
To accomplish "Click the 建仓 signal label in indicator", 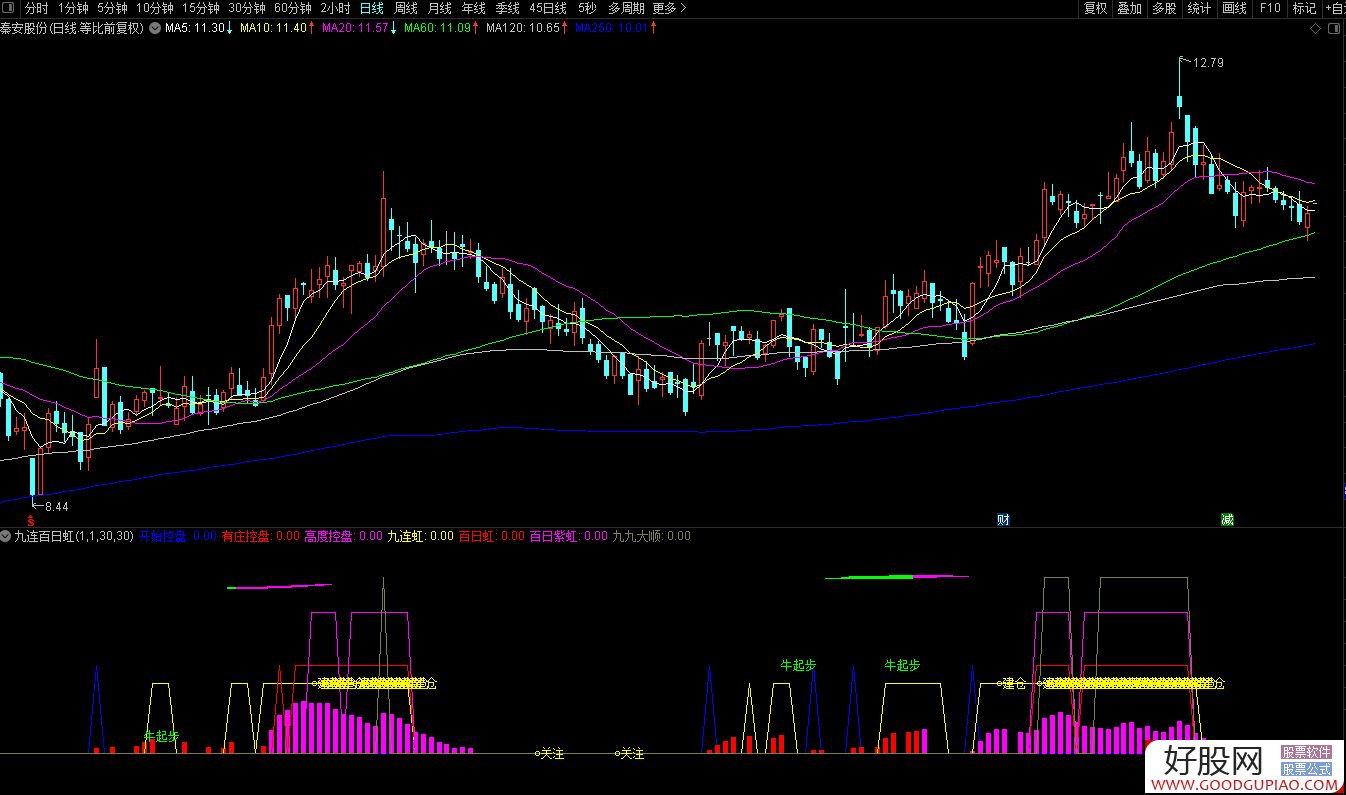I will [x=1015, y=684].
